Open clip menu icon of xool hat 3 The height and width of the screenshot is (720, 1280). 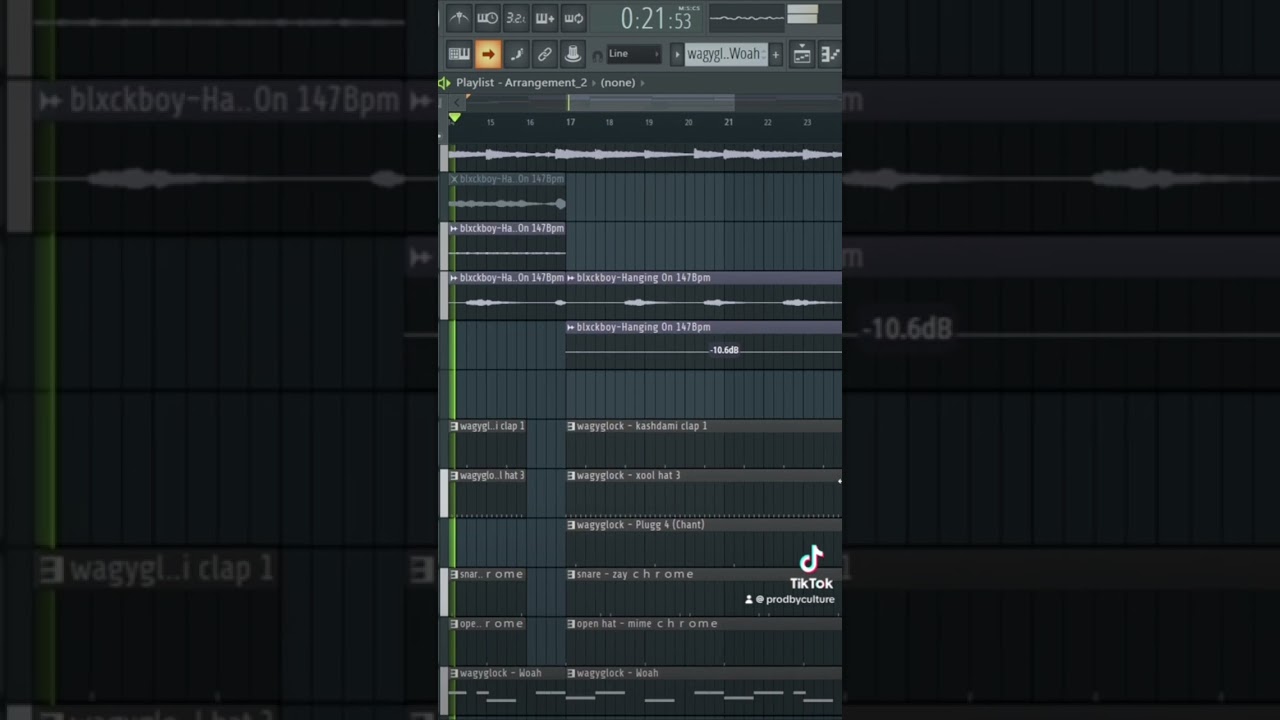point(571,475)
